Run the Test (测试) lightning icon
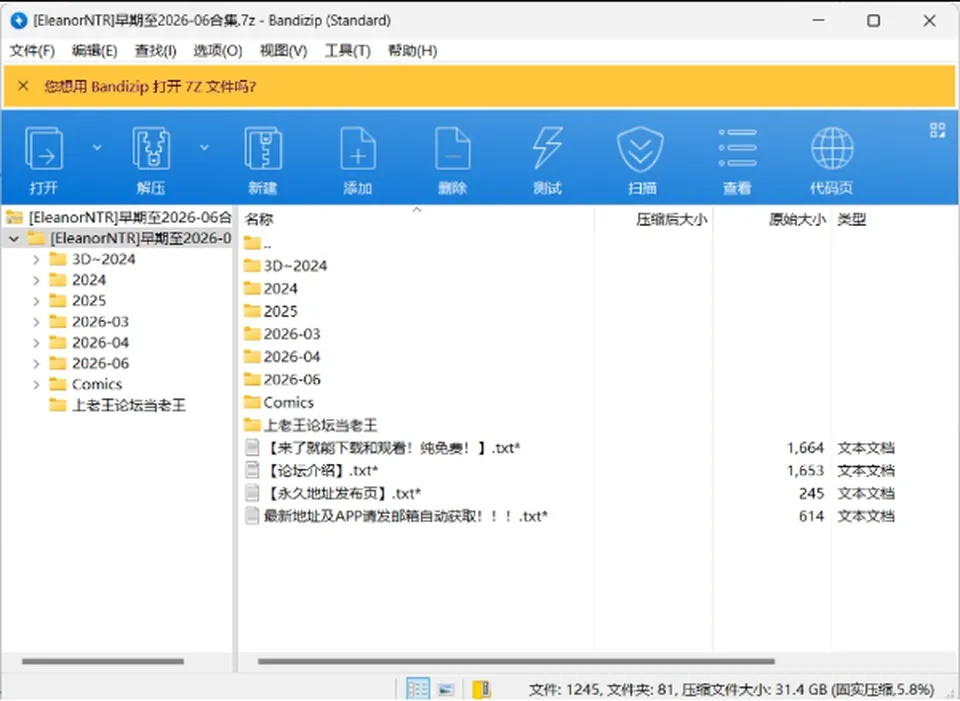This screenshot has height=701, width=960. [x=547, y=148]
